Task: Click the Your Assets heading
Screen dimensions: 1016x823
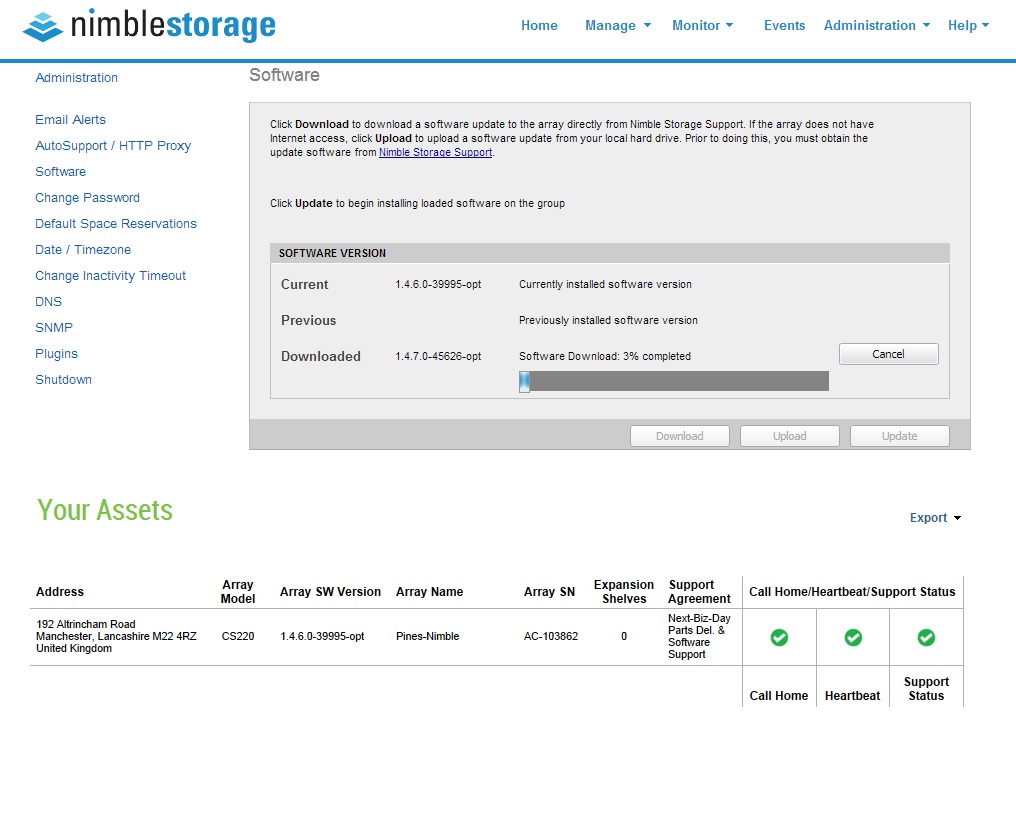Action: 105,510
